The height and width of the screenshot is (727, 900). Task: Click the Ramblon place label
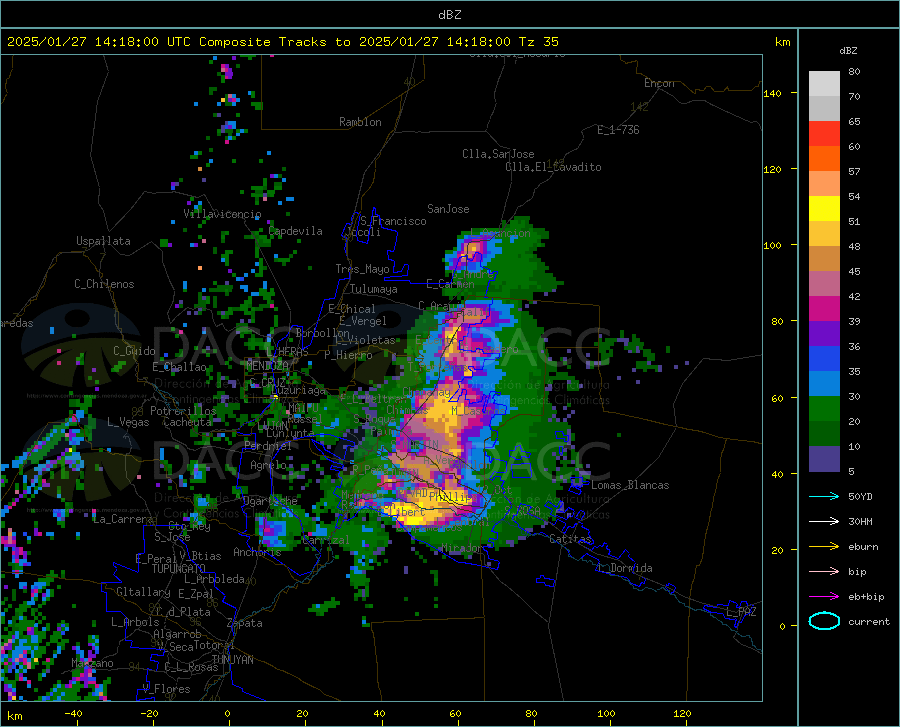[360, 122]
